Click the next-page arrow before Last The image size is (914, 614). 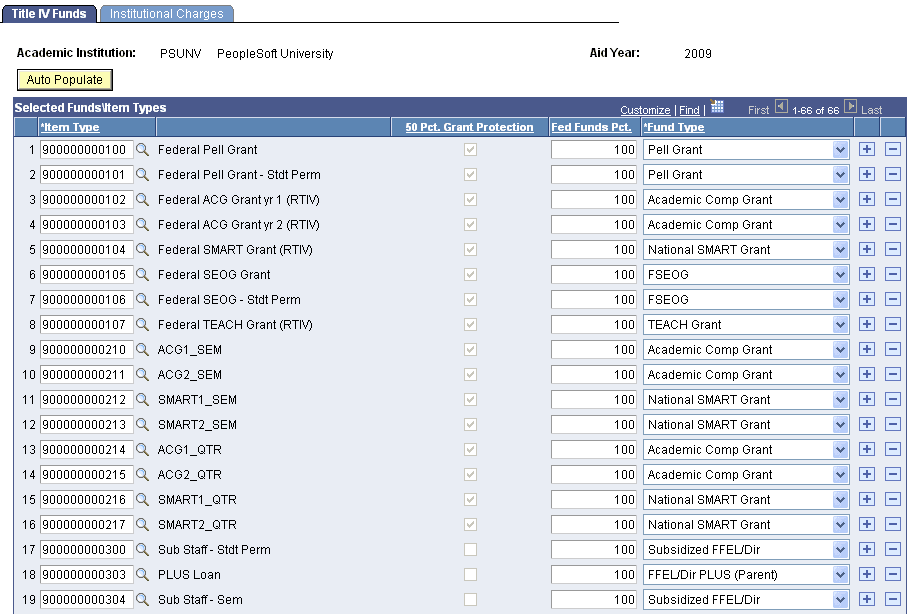click(852, 110)
